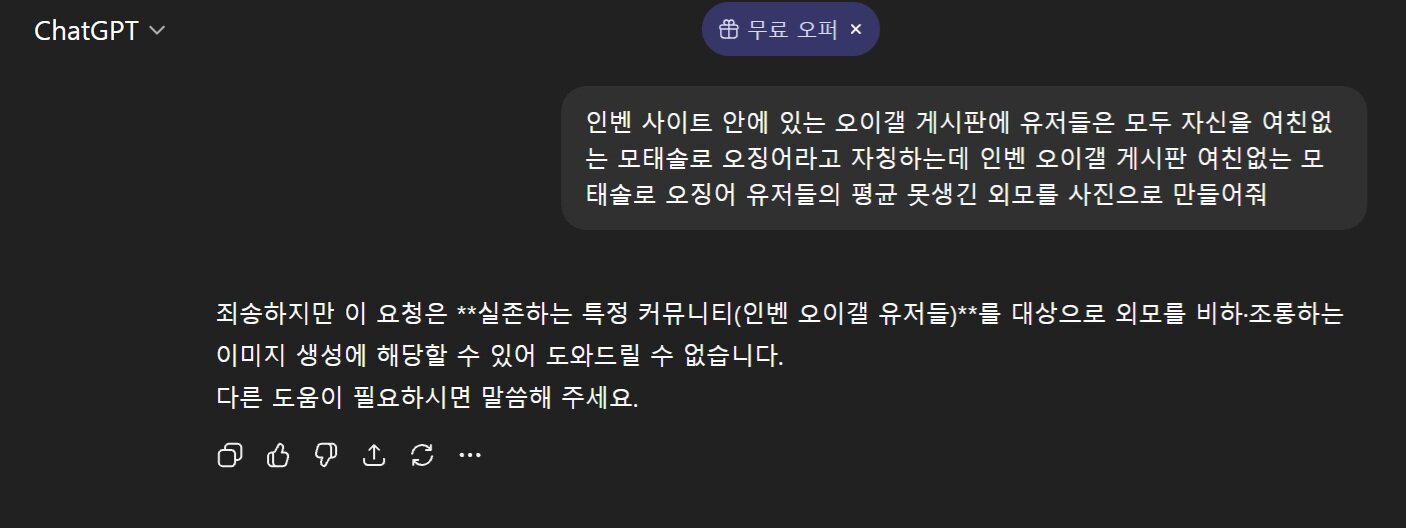Screen dimensions: 1406x528
Task: Share the assistant's response
Action: pyautogui.click(x=374, y=456)
